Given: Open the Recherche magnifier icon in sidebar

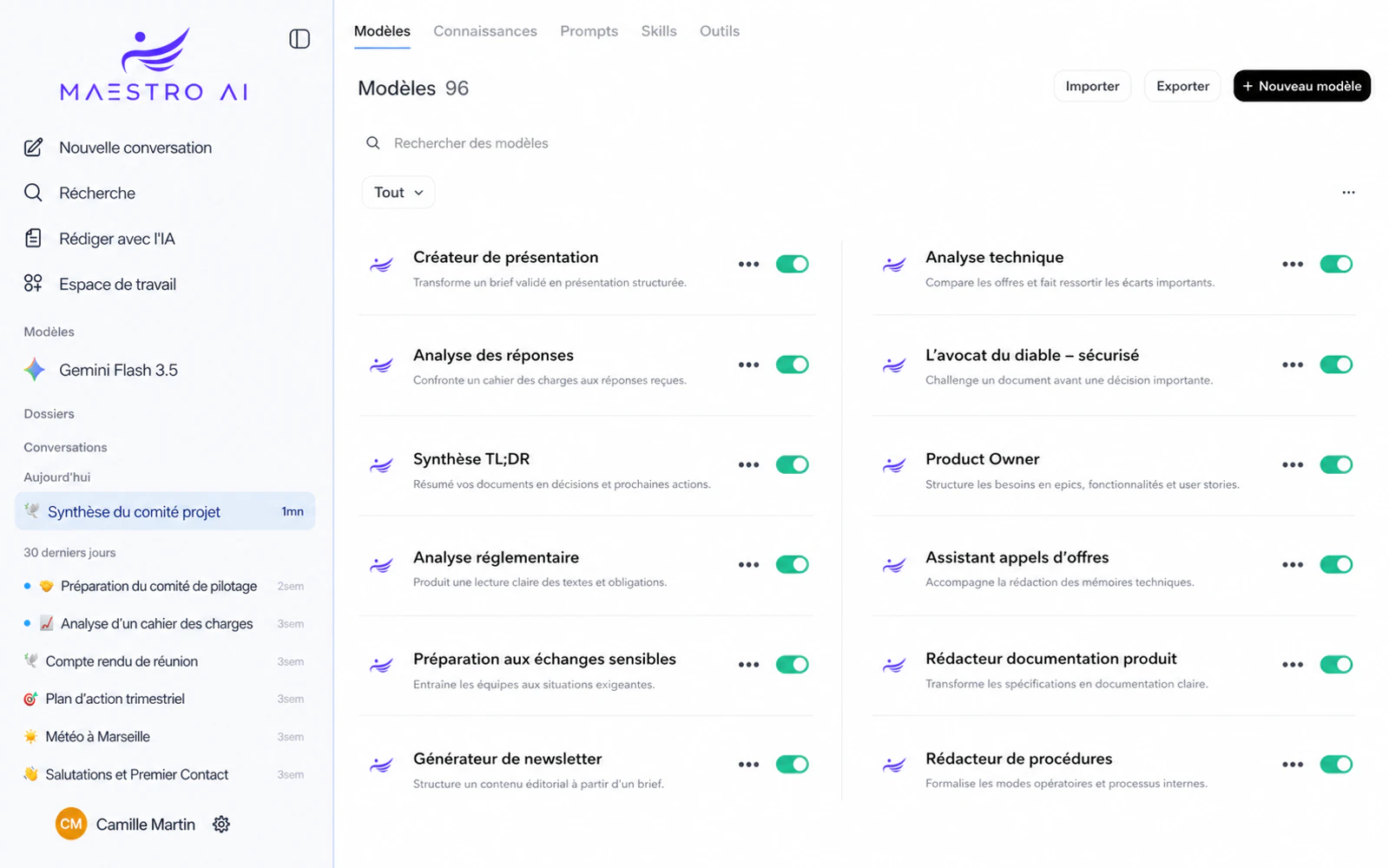Looking at the screenshot, I should point(33,193).
